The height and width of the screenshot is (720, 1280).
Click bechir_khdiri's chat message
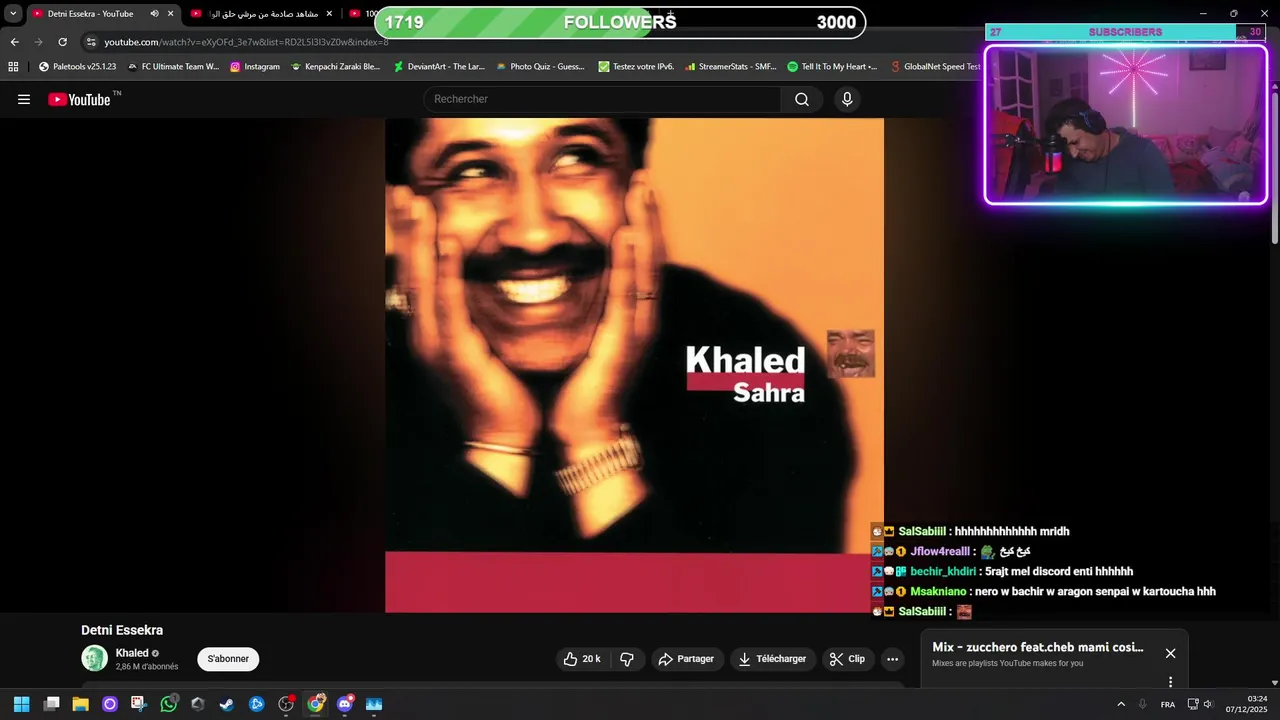tap(1002, 571)
